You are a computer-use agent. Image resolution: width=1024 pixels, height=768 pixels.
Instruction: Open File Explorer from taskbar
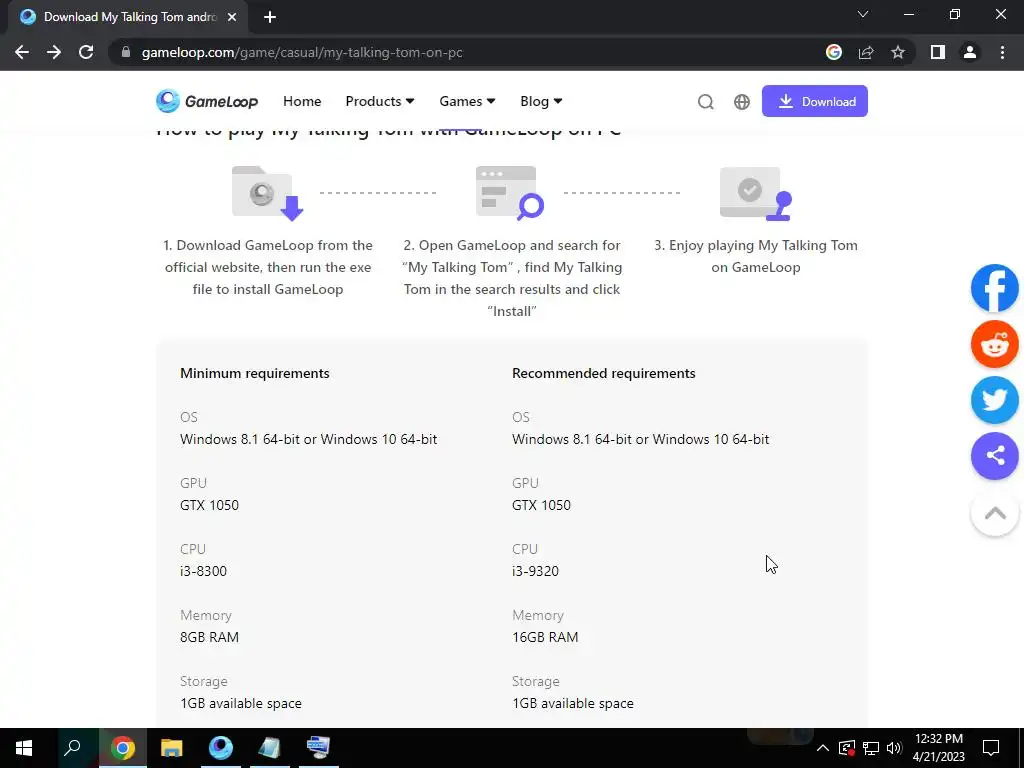click(171, 748)
